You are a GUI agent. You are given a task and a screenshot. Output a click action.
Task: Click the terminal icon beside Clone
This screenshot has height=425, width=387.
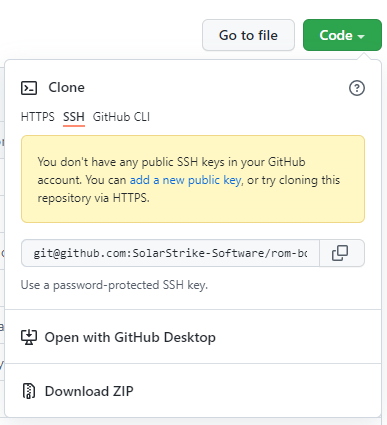(29, 88)
